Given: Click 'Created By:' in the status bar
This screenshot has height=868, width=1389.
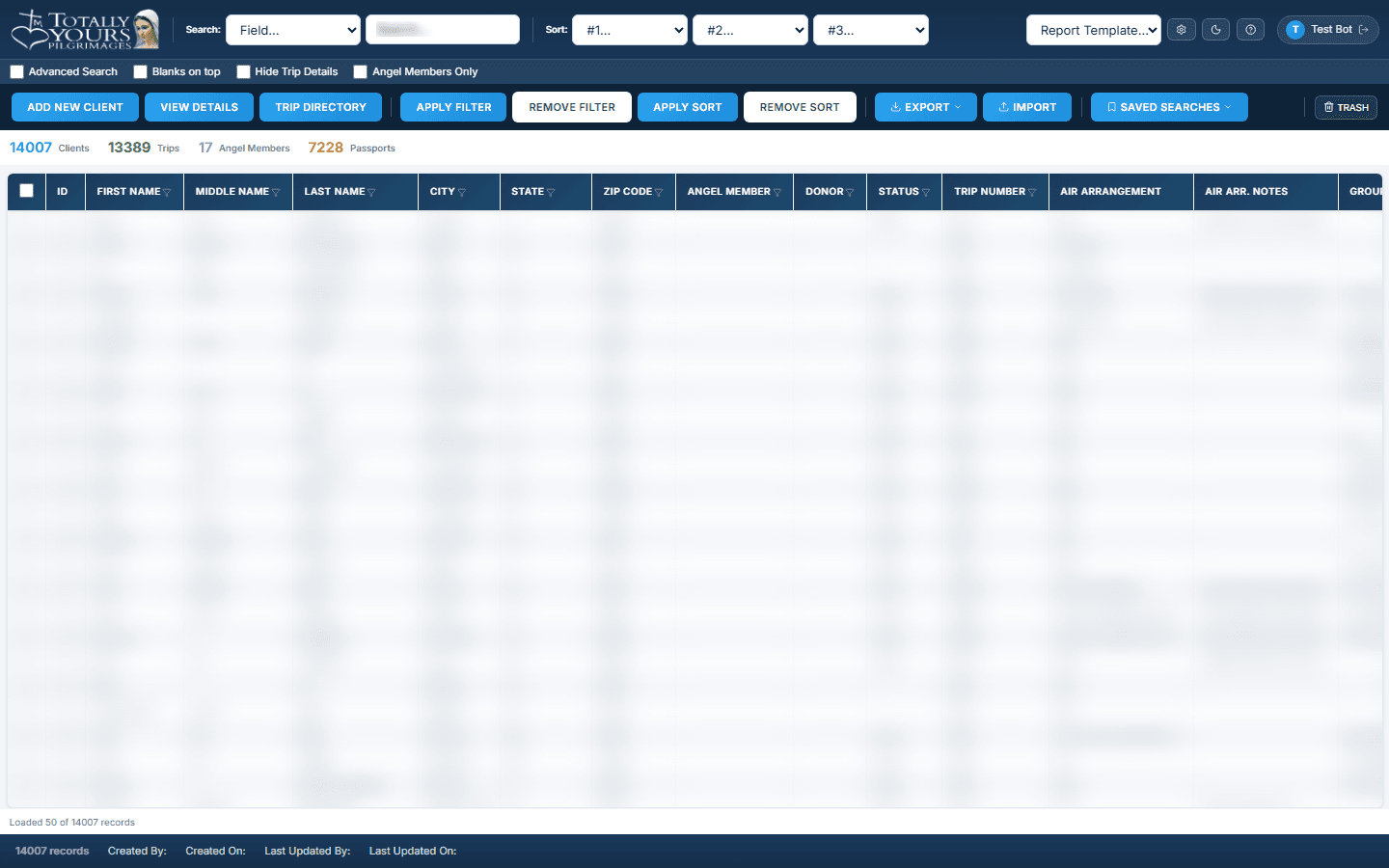Looking at the screenshot, I should point(137,851).
